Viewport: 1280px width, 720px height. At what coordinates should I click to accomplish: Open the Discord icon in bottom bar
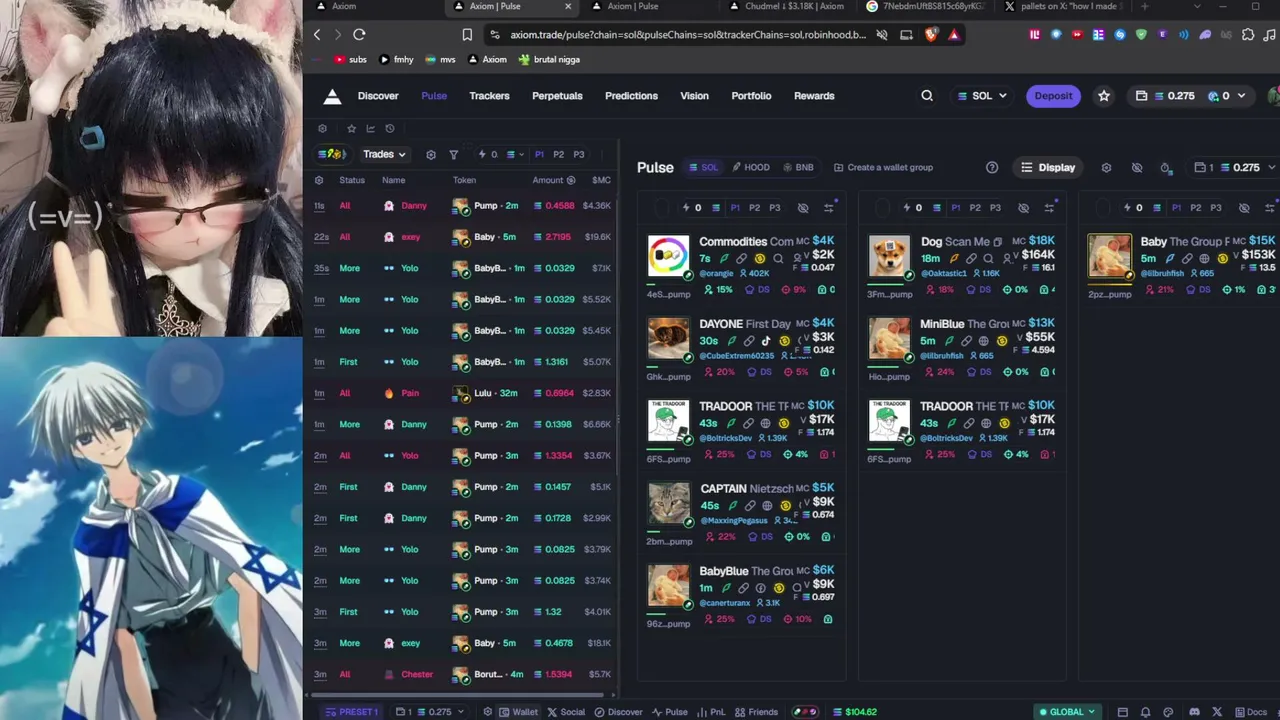click(x=1194, y=712)
